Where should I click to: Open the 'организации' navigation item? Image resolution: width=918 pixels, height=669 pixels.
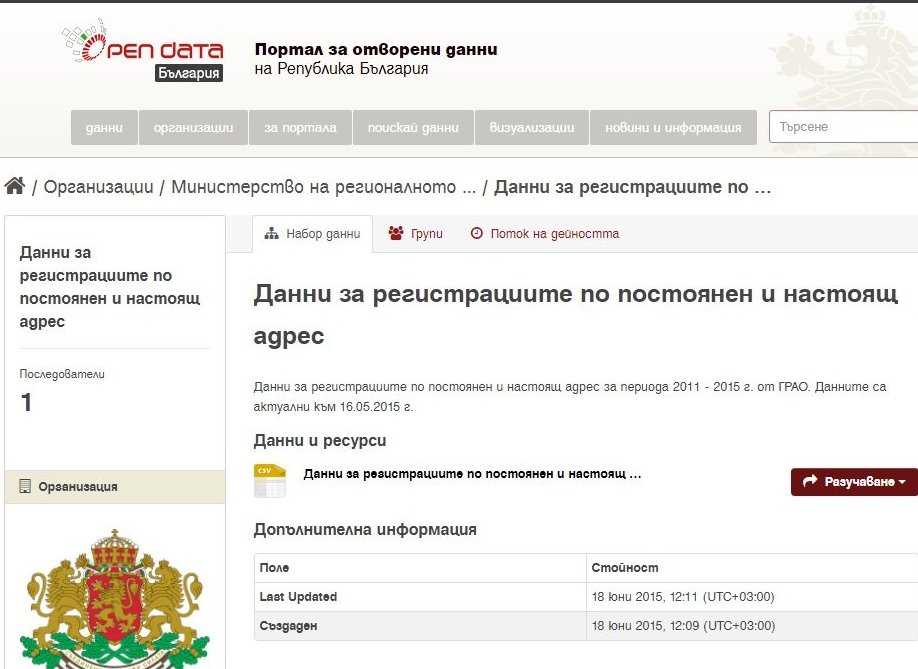click(193, 127)
